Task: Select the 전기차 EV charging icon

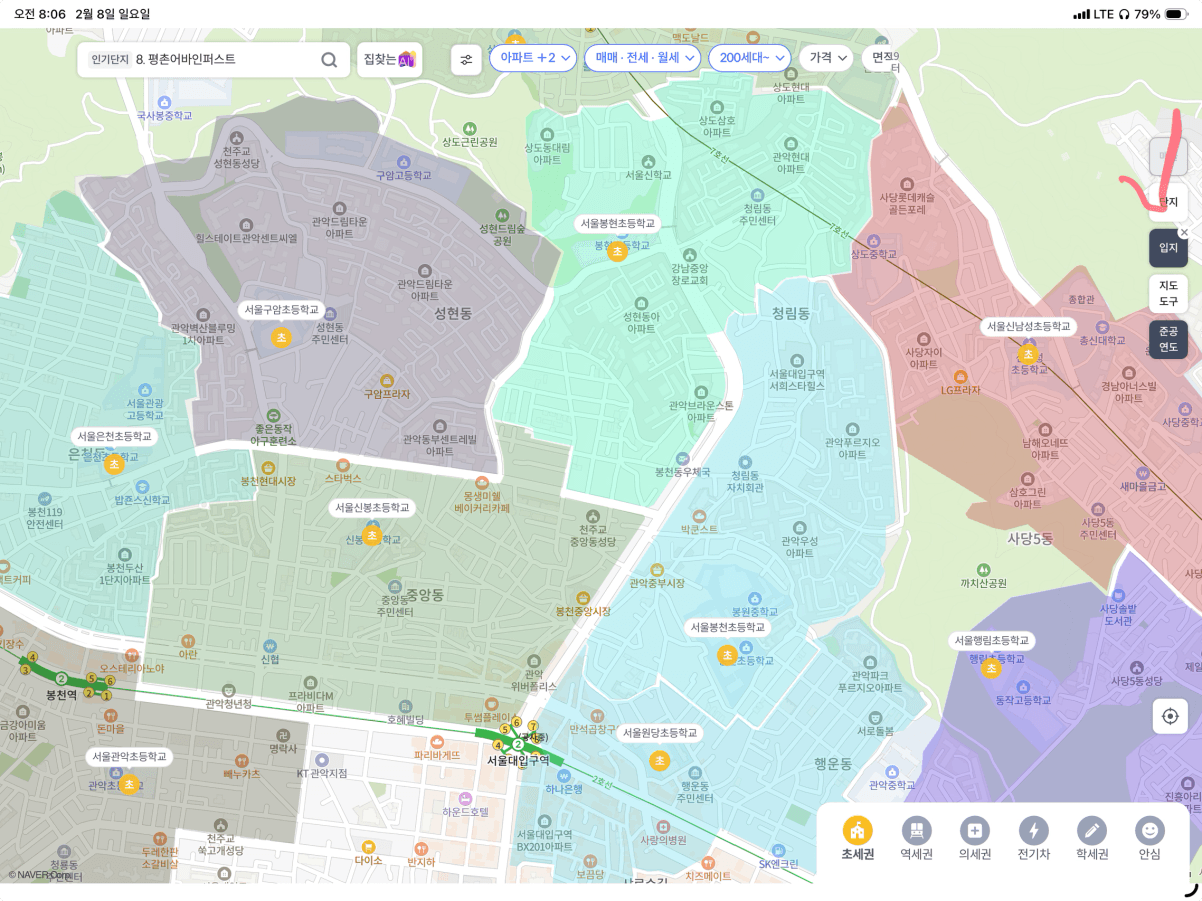Action: [1033, 832]
